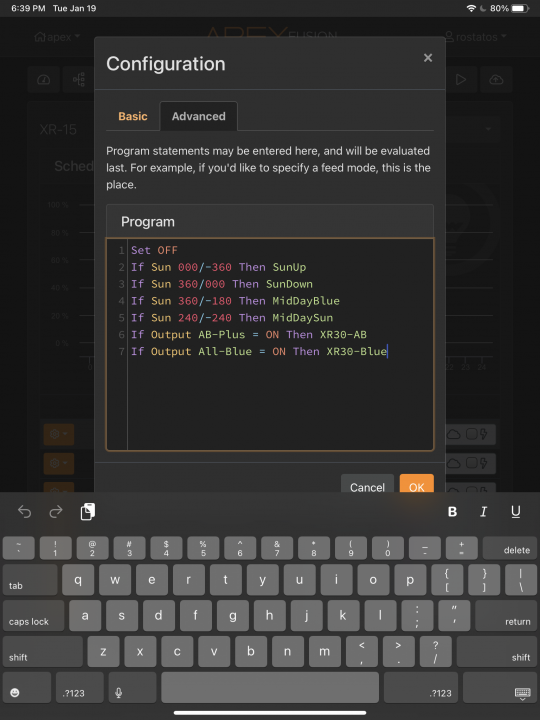Viewport: 540px width, 720px height.
Task: Select the Advanced tab
Action: [198, 116]
